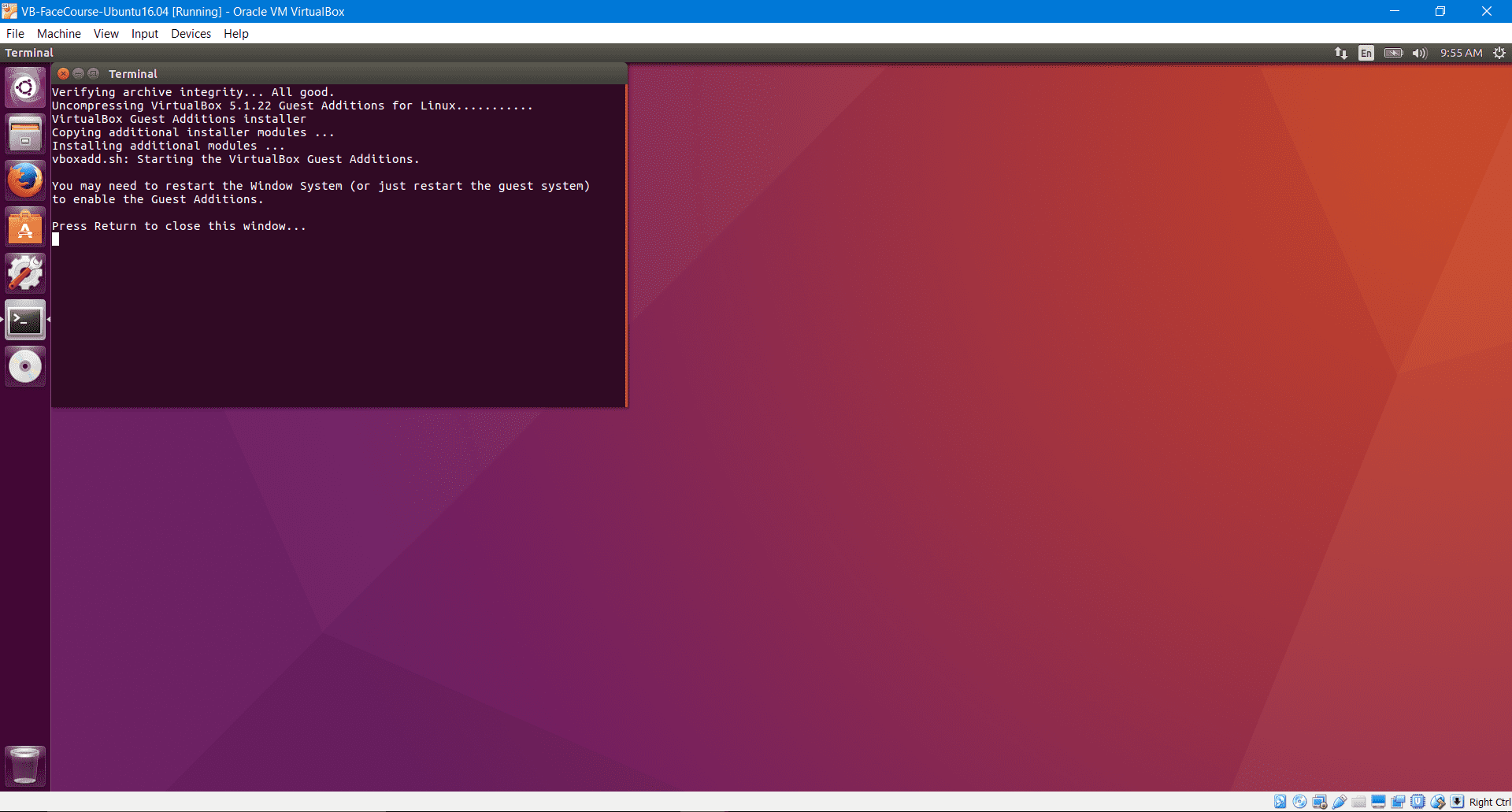Click the 'Copying additional installer modules' line

click(193, 132)
